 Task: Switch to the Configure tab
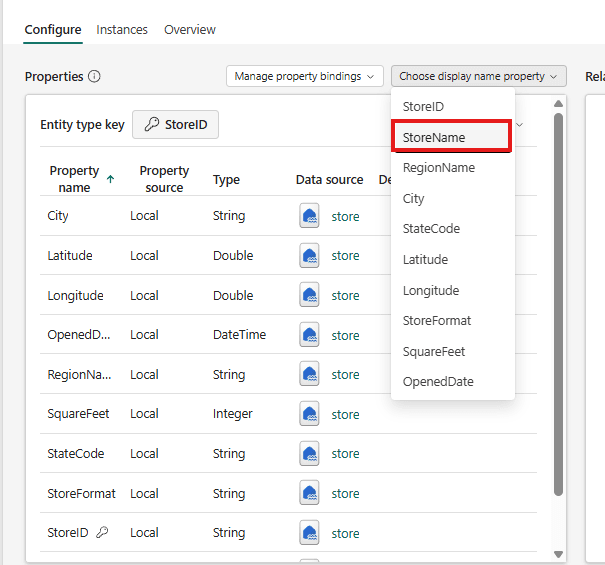coord(53,30)
